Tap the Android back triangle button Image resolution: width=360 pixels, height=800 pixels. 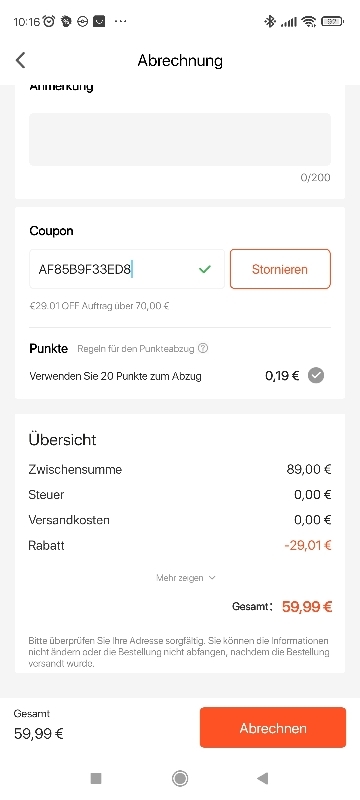pyautogui.click(x=263, y=778)
